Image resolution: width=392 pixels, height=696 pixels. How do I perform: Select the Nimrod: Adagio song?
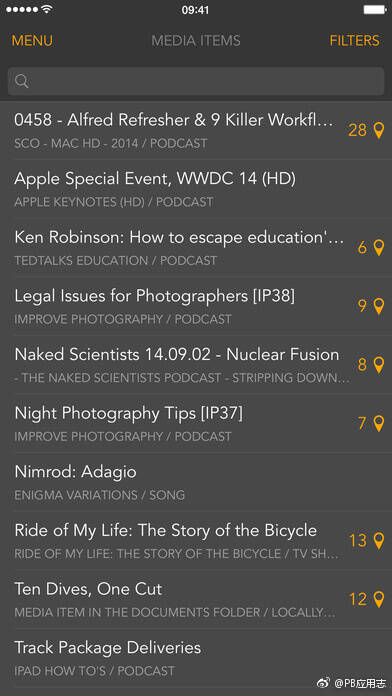pyautogui.click(x=196, y=482)
